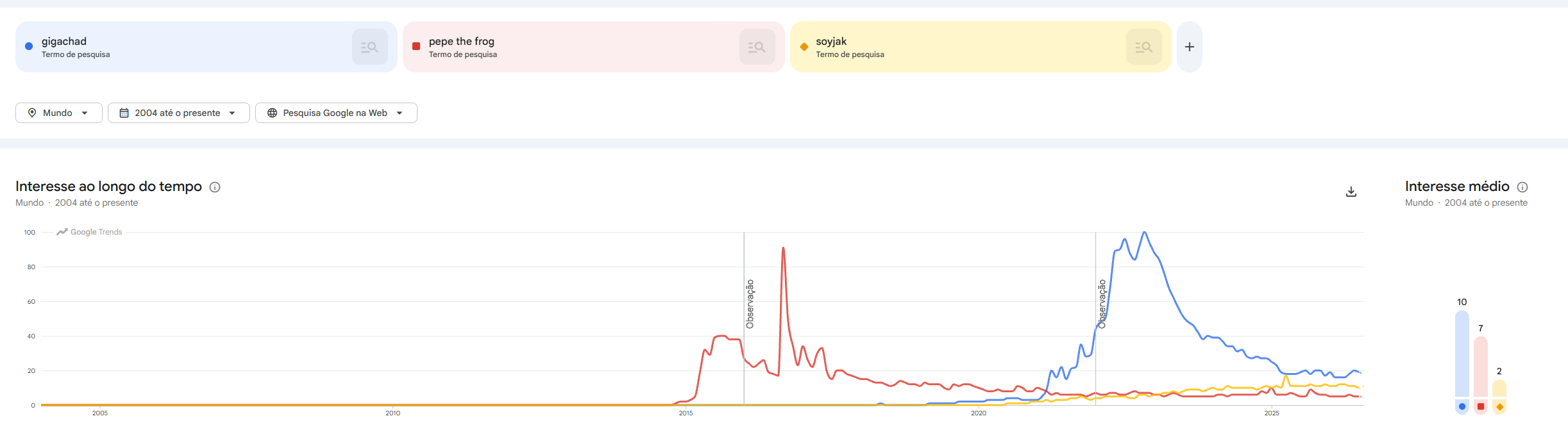Select the soyjak search term text
The height and width of the screenshot is (432, 1568).
click(x=831, y=42)
